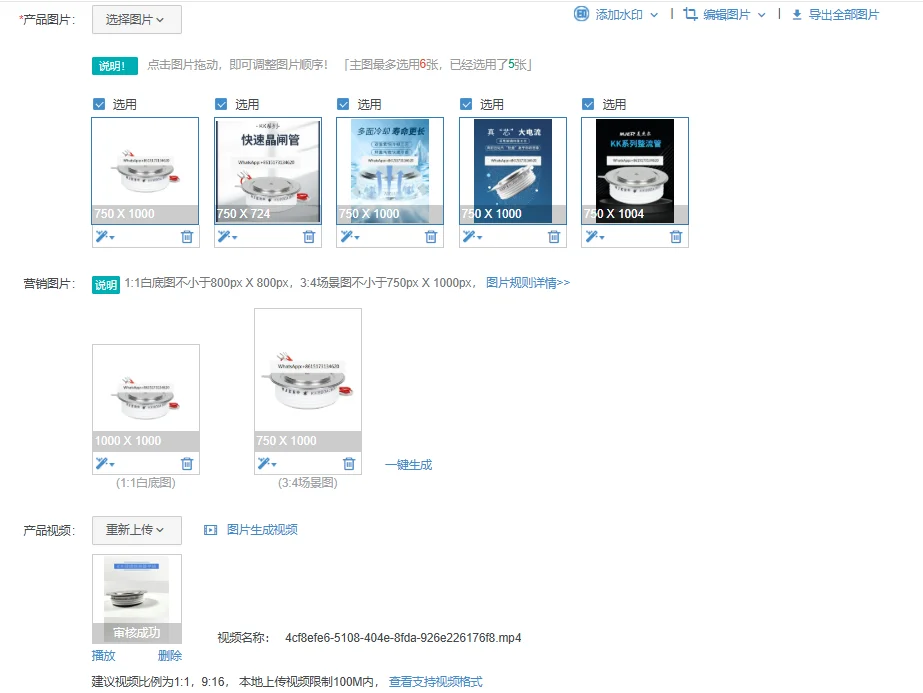
Task: Expand the 添加水印 chevron
Action: point(654,15)
